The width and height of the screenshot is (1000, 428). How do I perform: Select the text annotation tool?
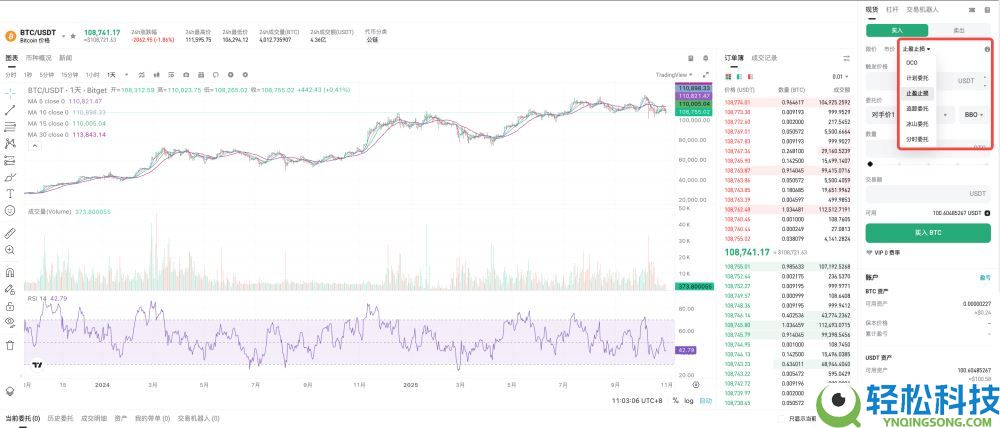coord(10,193)
